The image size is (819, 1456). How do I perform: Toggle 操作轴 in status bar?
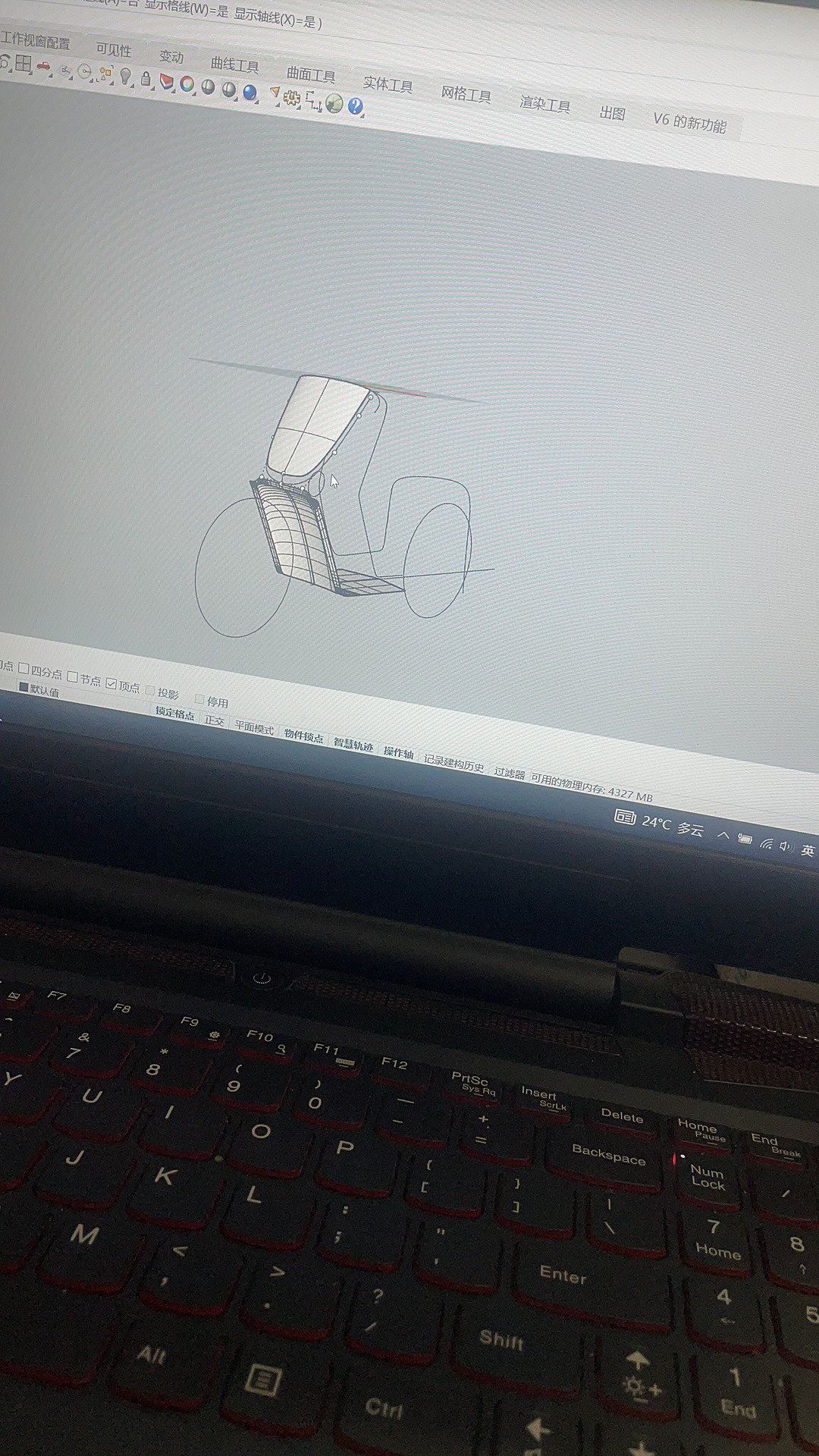[398, 753]
